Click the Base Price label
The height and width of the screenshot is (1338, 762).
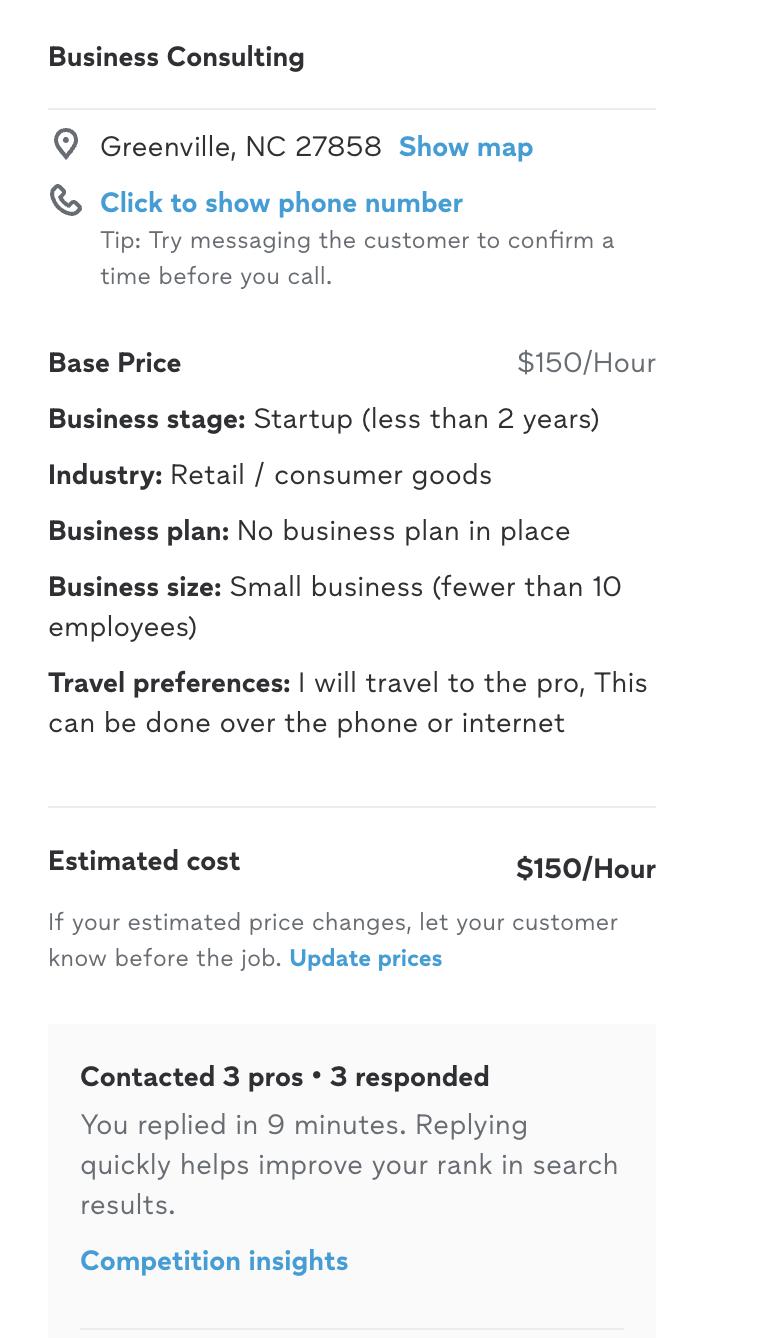(x=115, y=363)
